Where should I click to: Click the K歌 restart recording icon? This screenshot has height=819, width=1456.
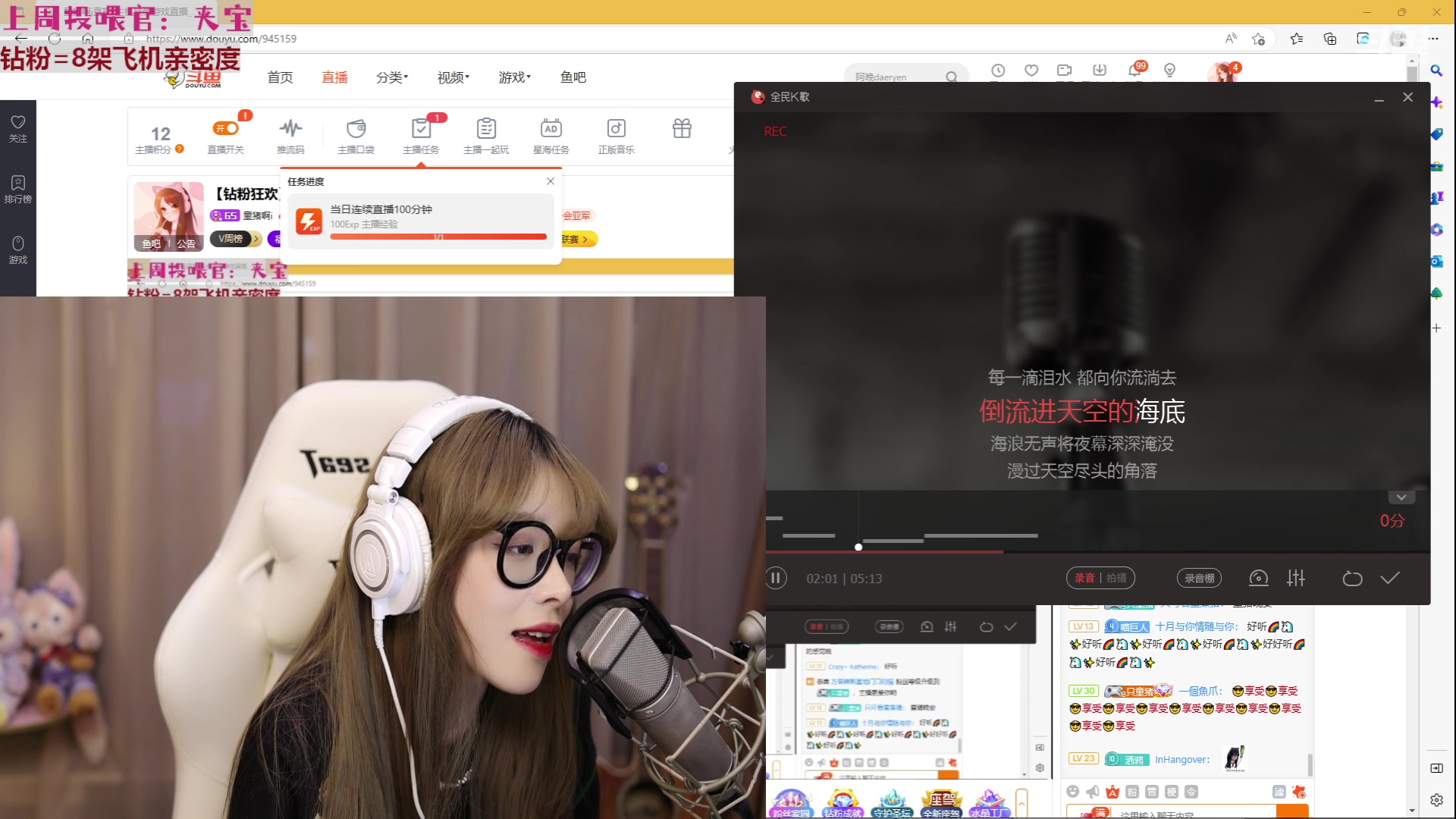pyautogui.click(x=1352, y=579)
